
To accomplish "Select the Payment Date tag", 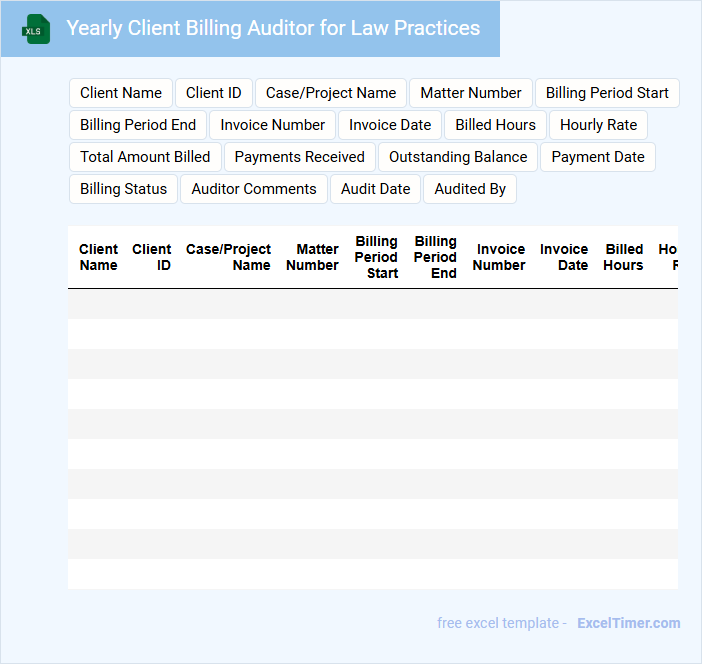I will [598, 157].
